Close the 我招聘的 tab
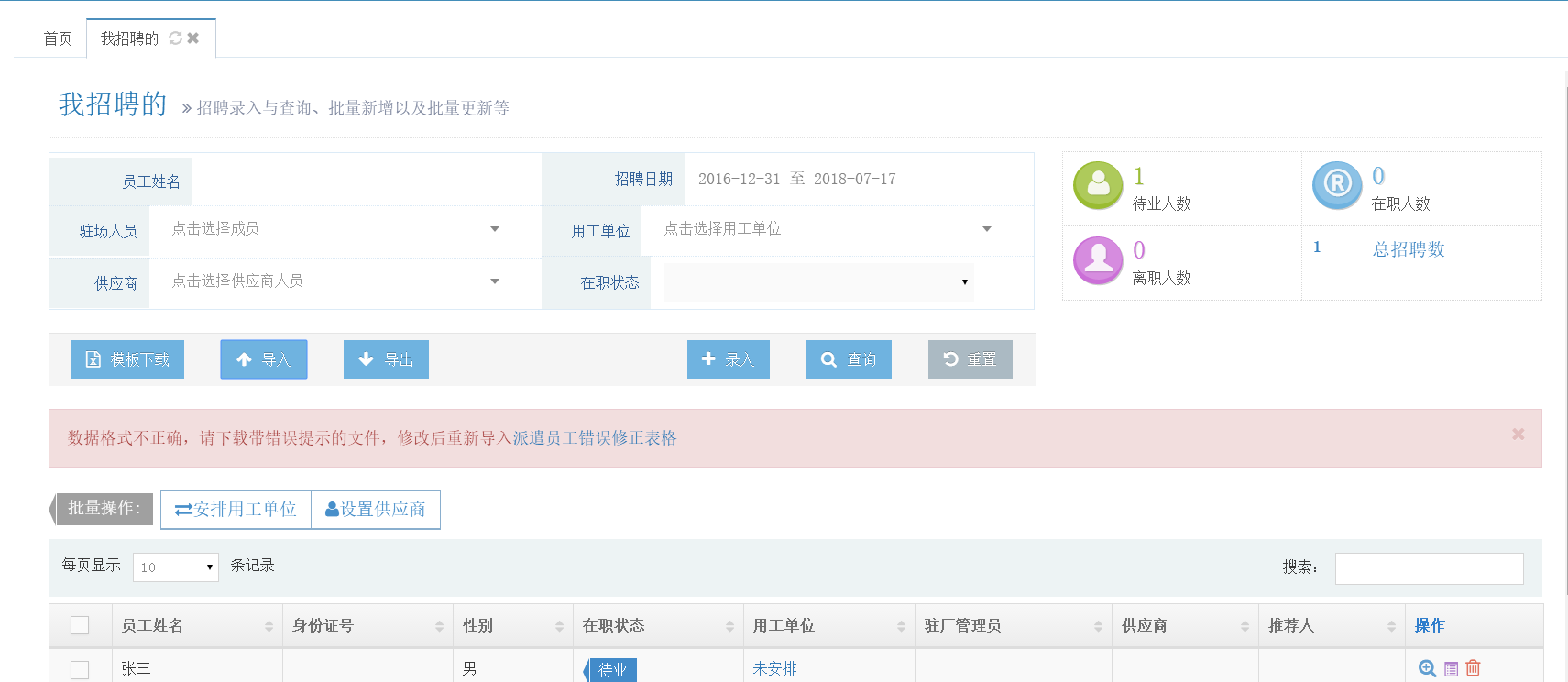Screen dimensions: 1568x682 tap(193, 38)
